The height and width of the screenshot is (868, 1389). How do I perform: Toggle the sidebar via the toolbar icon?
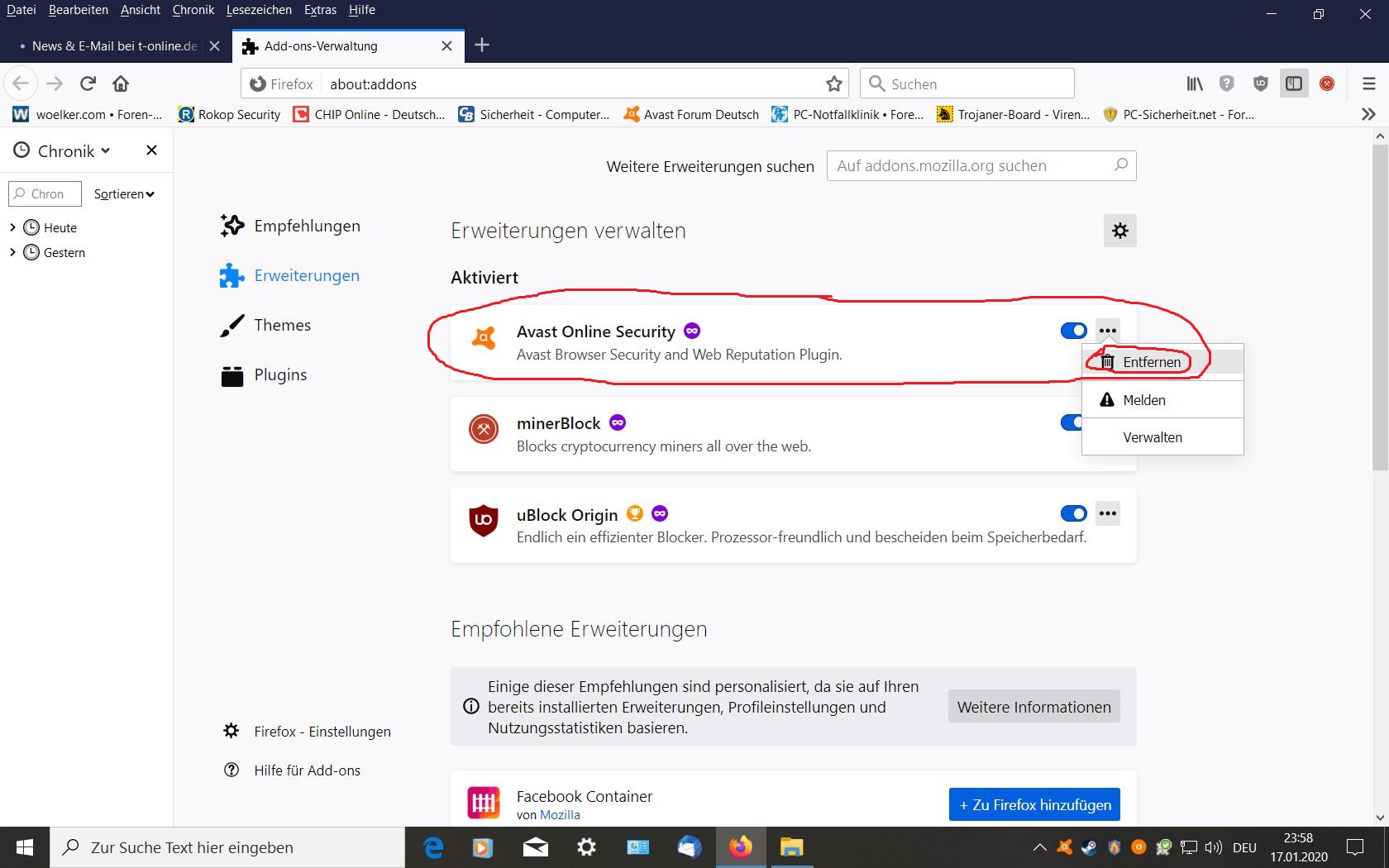pos(1294,83)
